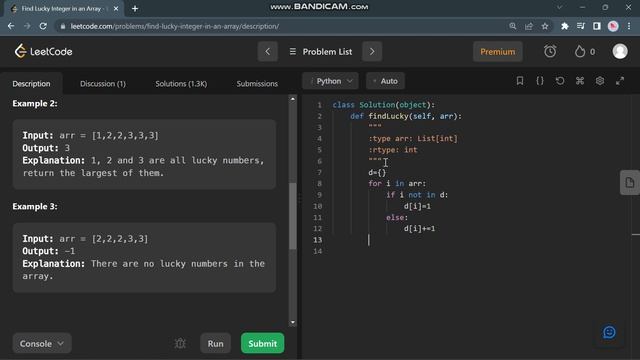Open the feedback smiley chat icon
The height and width of the screenshot is (360, 640).
coord(609,332)
